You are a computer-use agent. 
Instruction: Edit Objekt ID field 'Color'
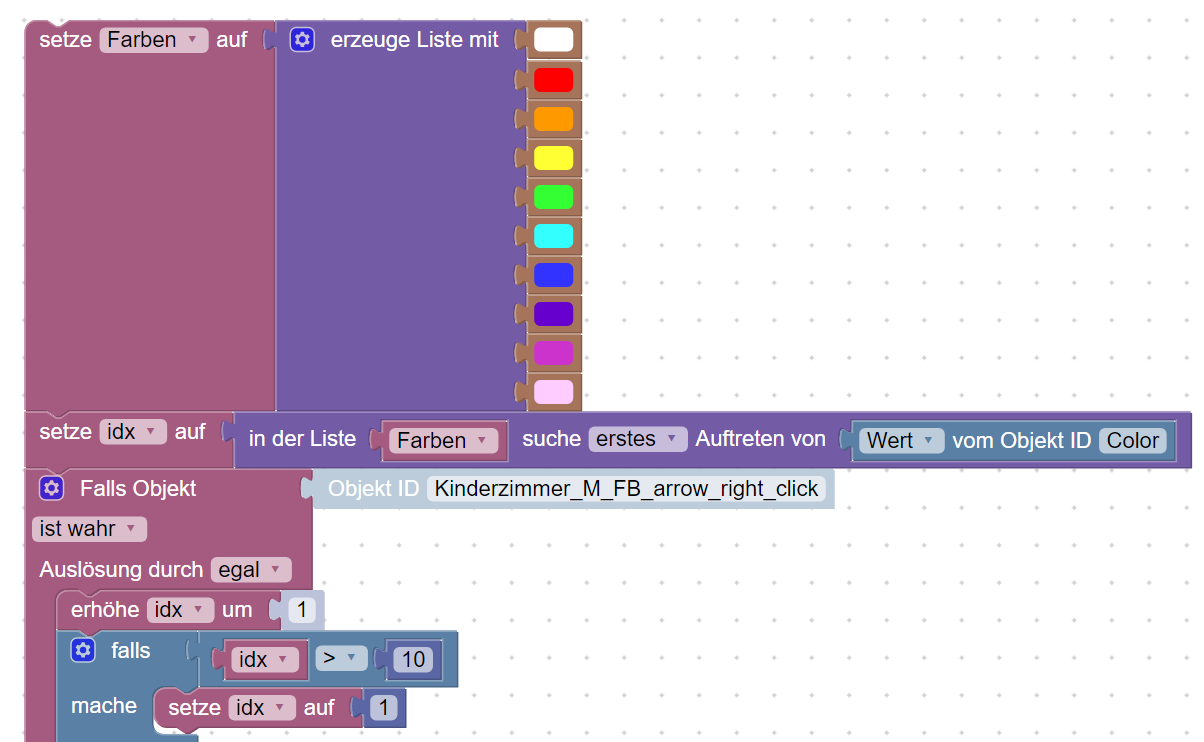click(1132, 440)
